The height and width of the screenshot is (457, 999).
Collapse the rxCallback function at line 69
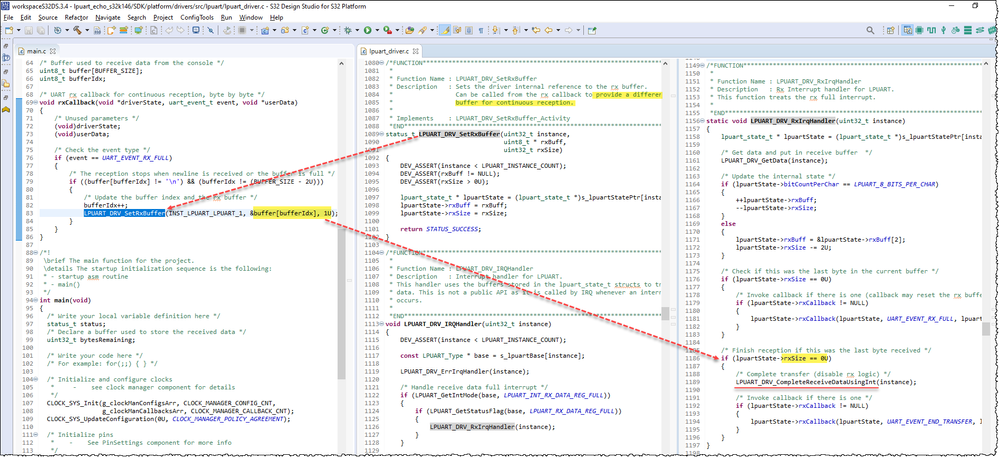pyautogui.click(x=36, y=102)
